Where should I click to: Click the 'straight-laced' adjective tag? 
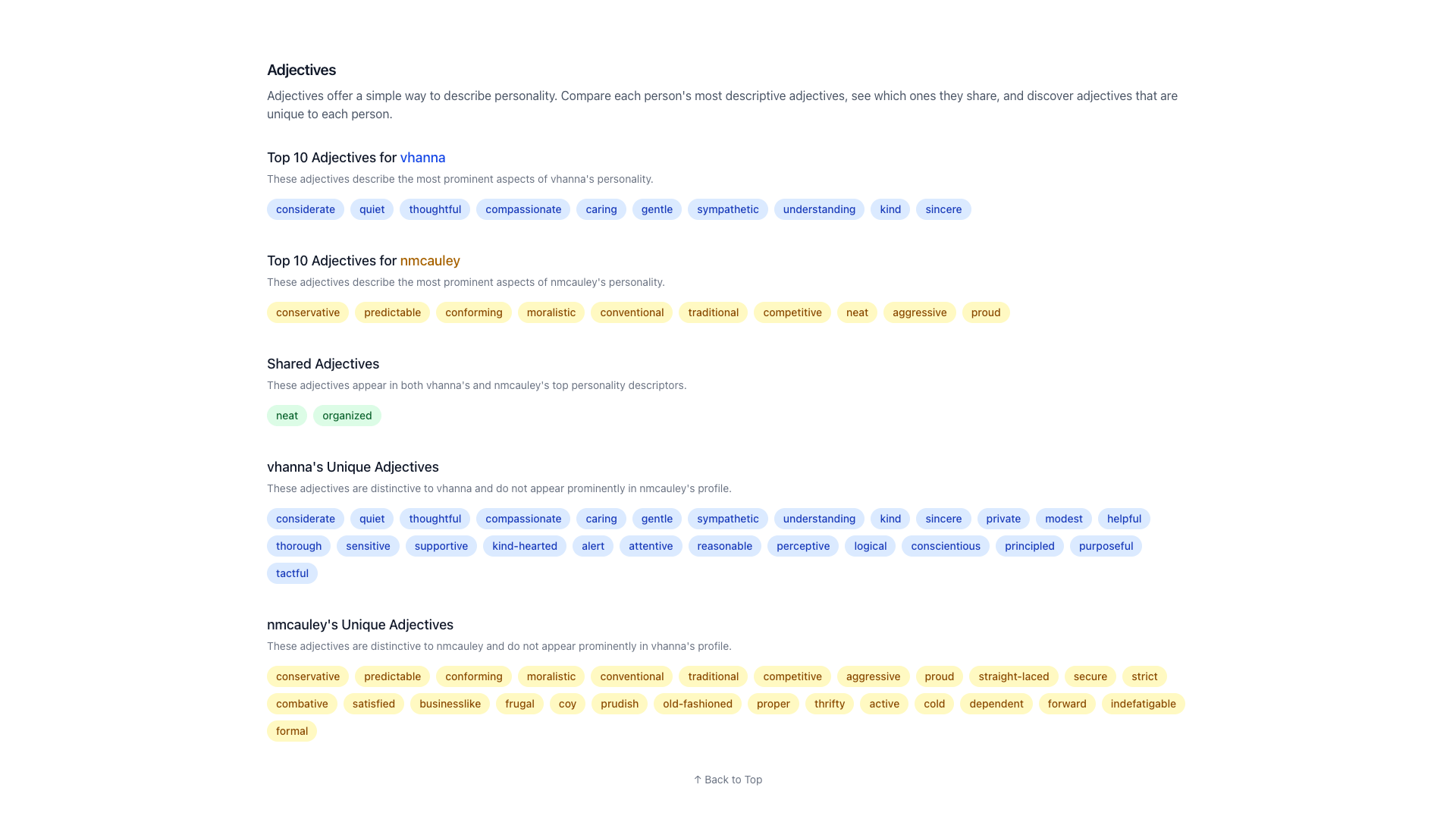click(x=1013, y=676)
